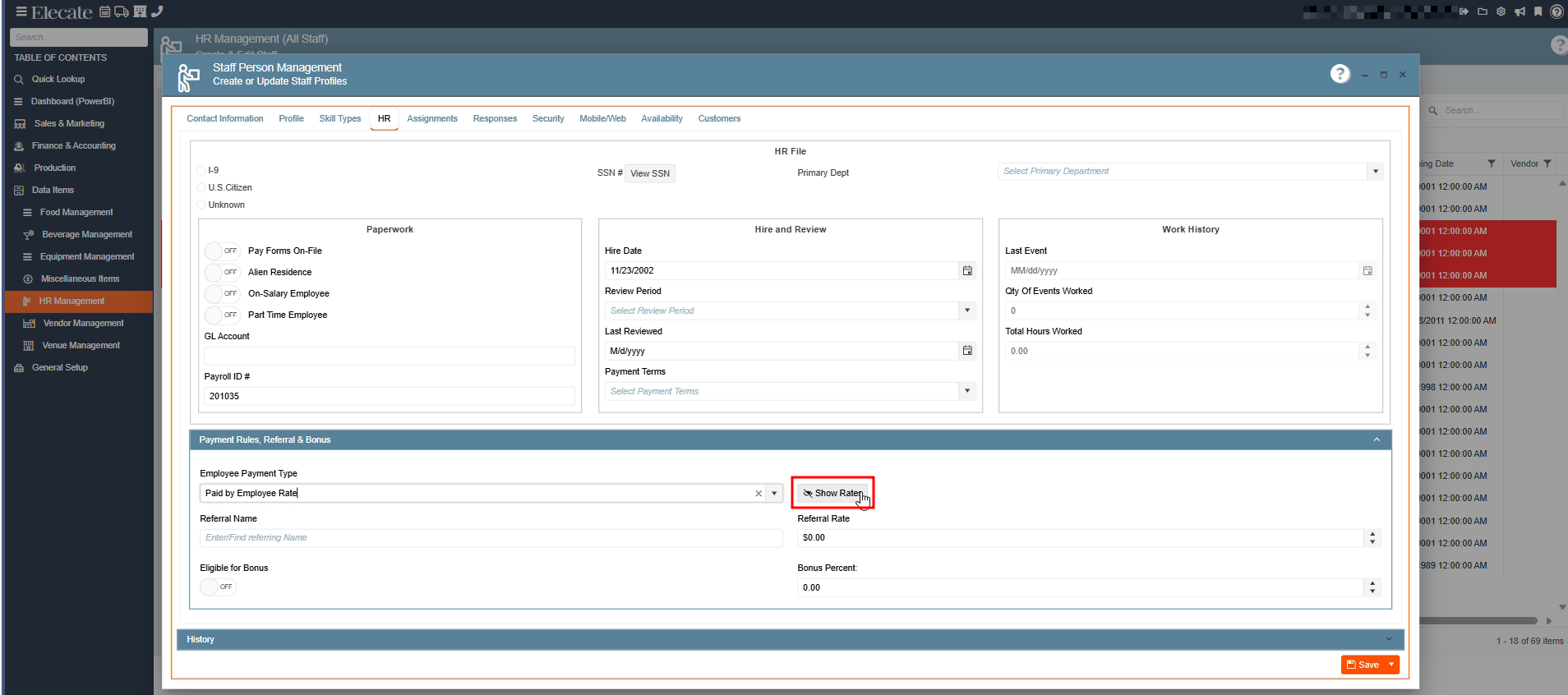Click the help icon in Staff Person Management header

click(x=1340, y=74)
